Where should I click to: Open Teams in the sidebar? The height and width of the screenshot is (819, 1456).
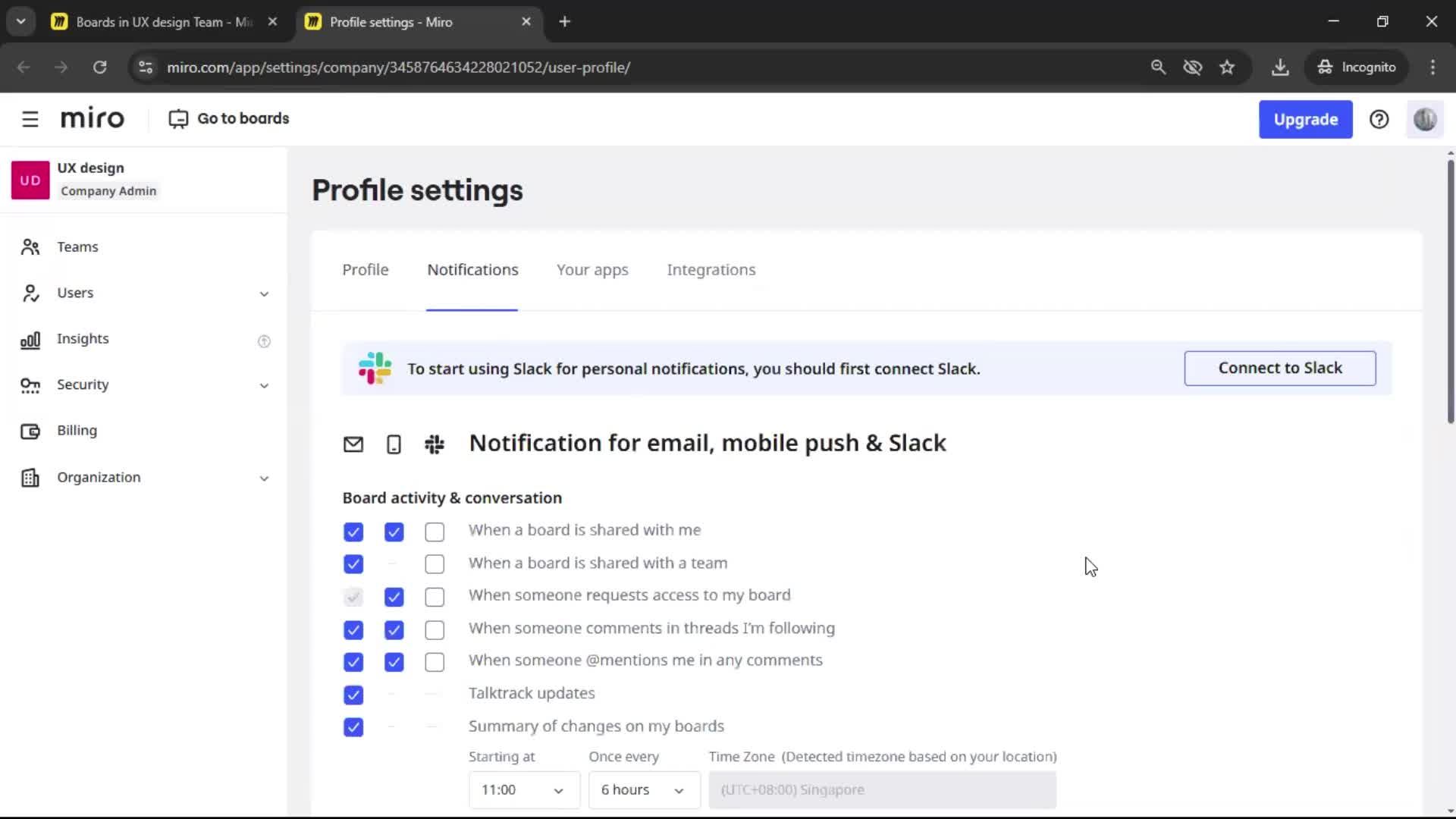(x=77, y=247)
